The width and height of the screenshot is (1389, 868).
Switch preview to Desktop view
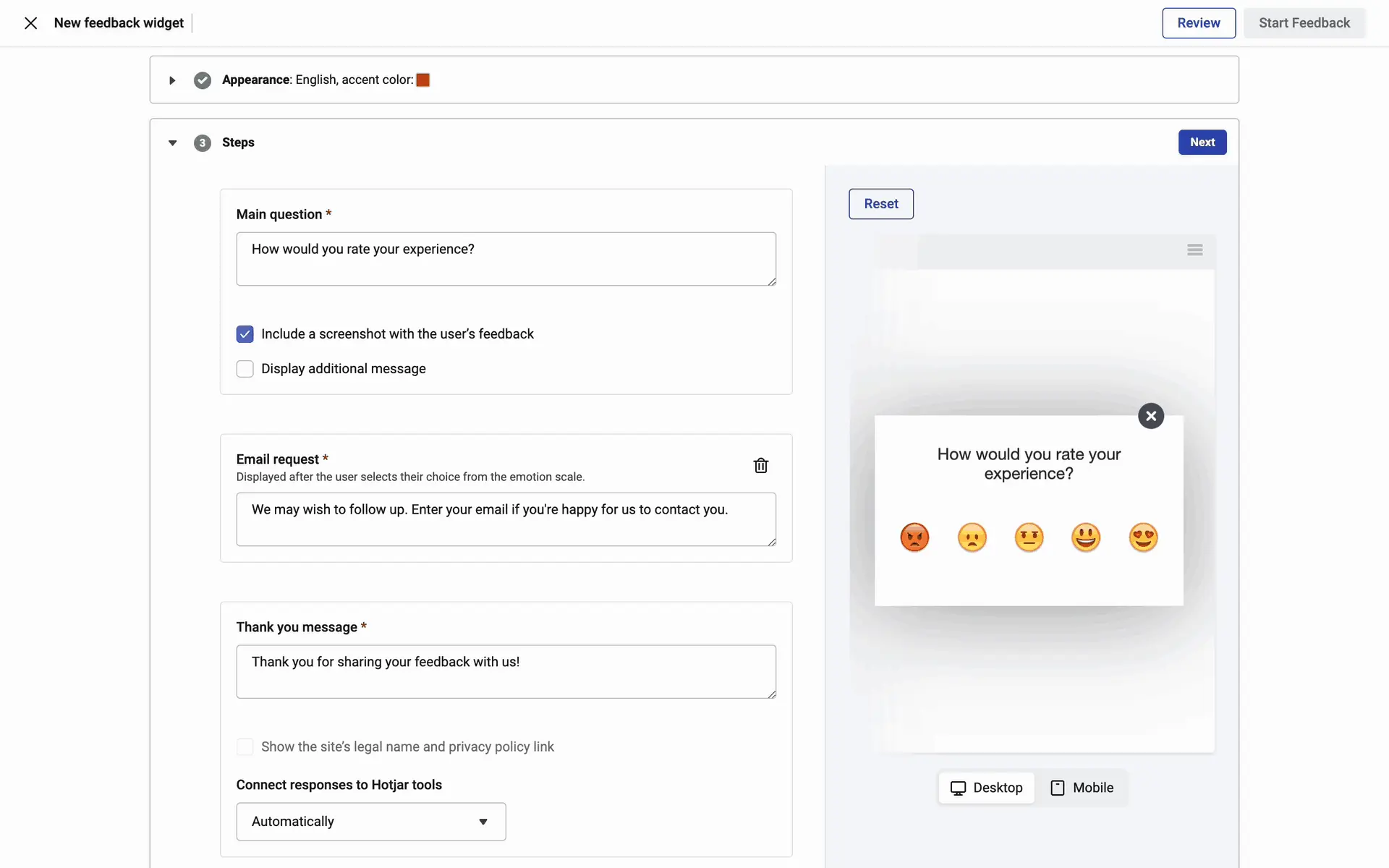pos(986,788)
